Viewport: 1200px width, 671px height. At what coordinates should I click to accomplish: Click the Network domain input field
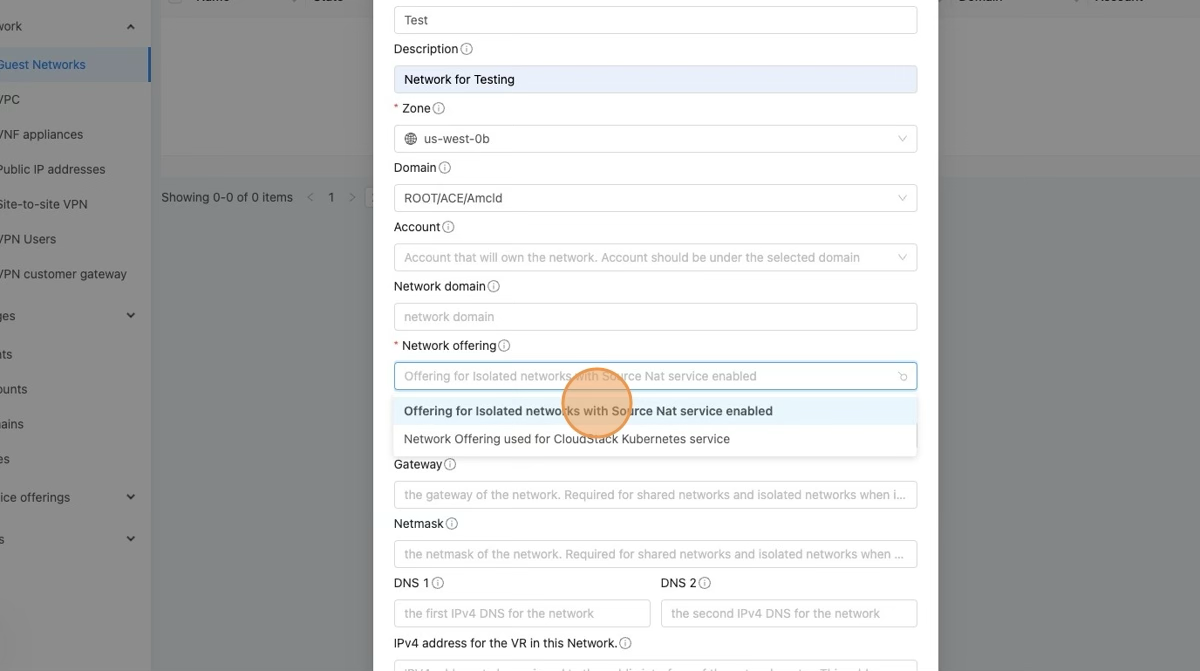click(x=655, y=317)
